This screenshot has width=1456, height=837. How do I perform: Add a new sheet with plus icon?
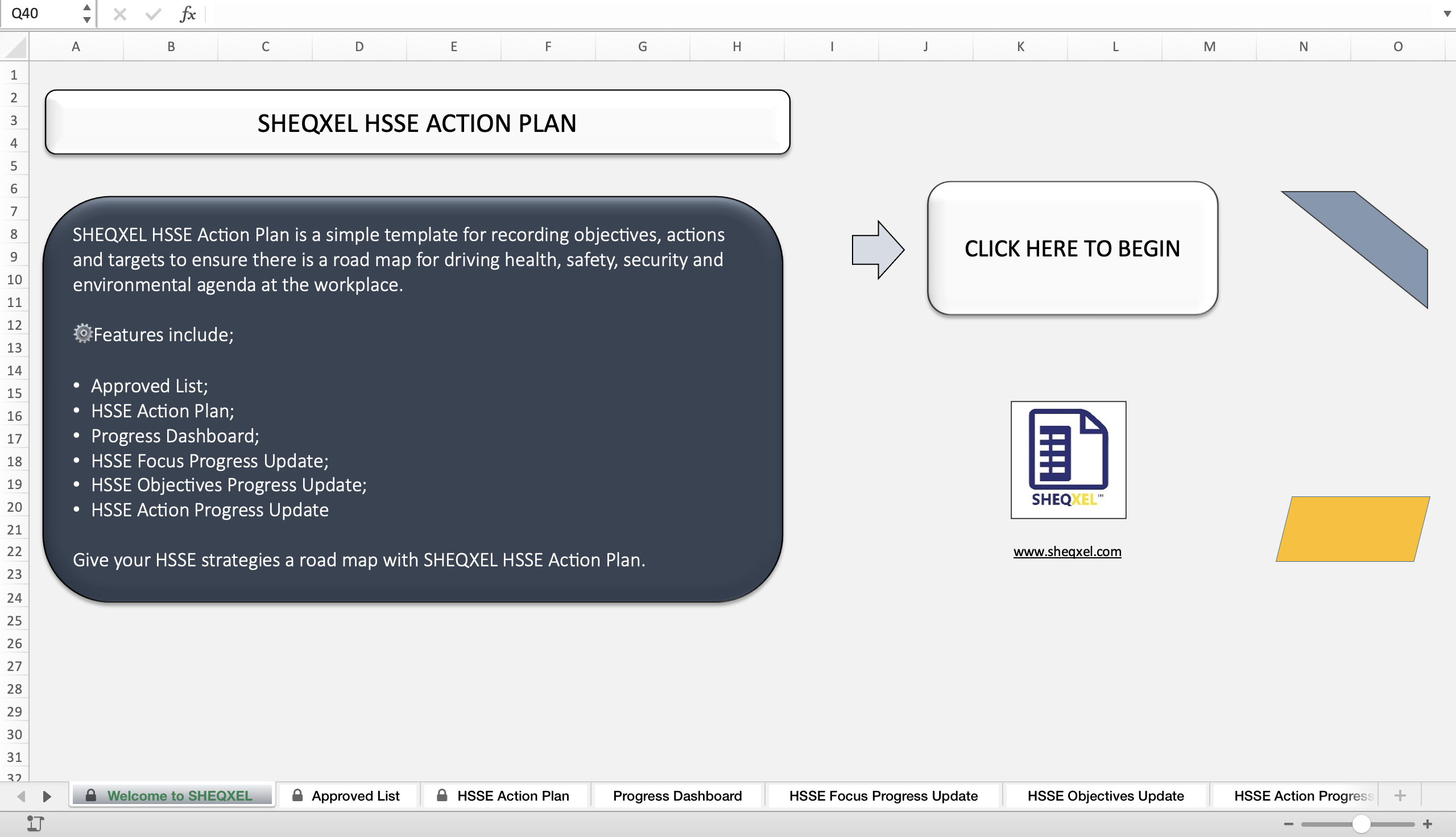pos(1400,795)
